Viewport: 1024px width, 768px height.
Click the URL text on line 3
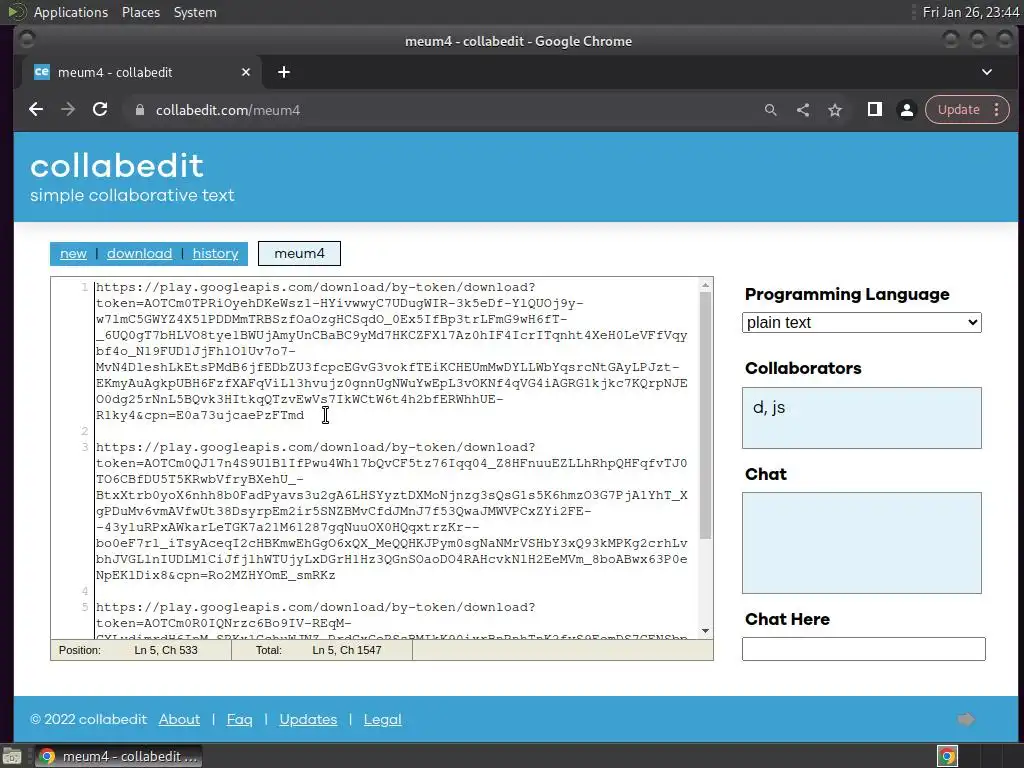coord(391,511)
